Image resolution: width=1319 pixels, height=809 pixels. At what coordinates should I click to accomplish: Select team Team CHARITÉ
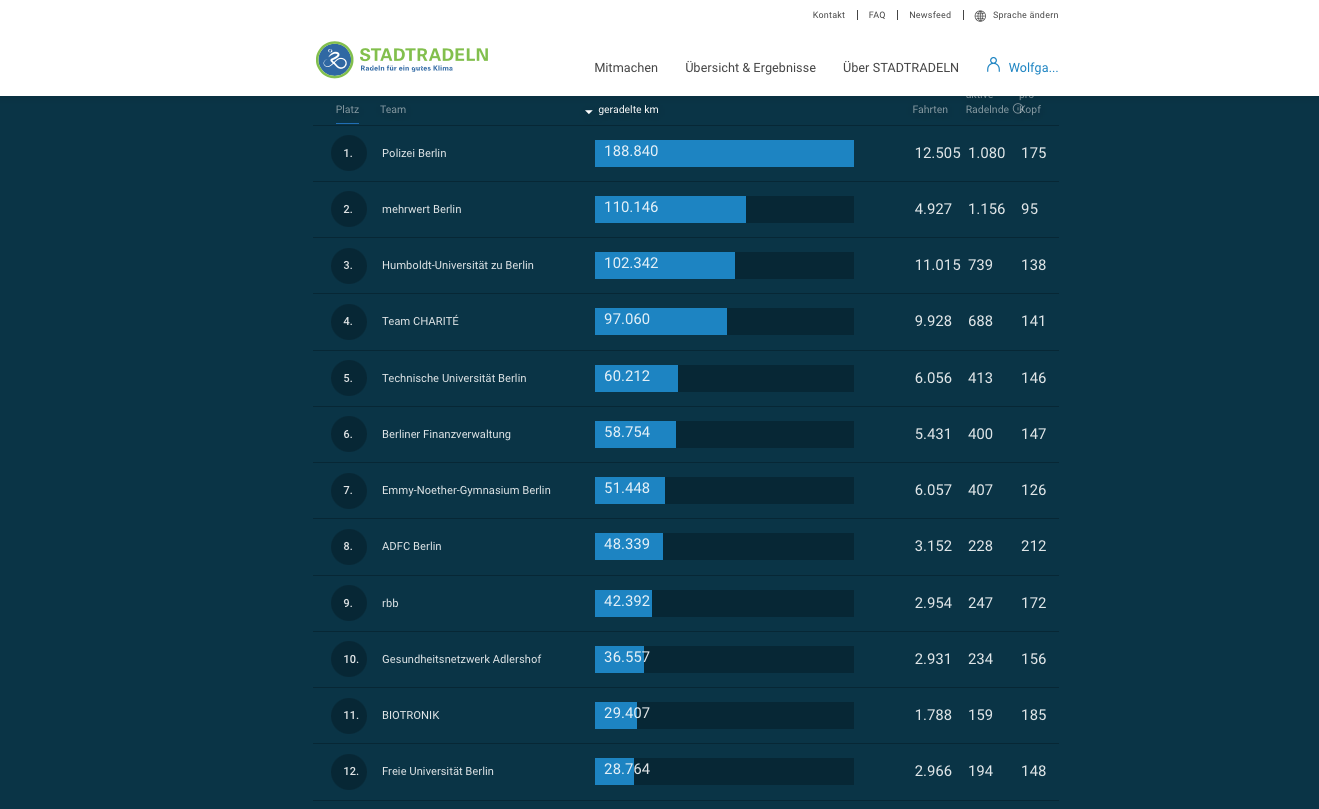pos(420,321)
